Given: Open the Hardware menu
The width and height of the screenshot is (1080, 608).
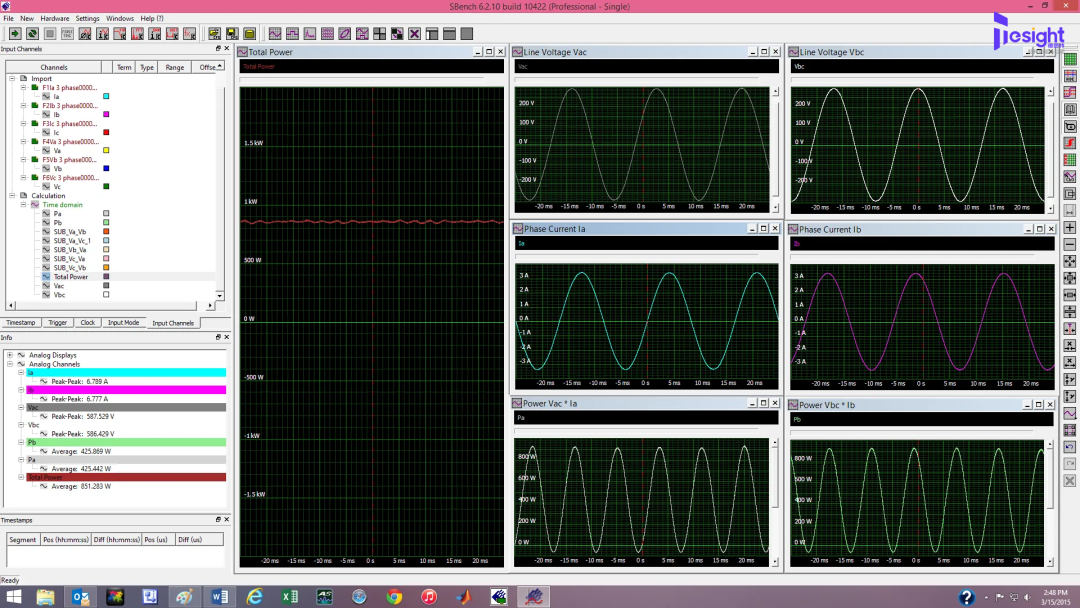Looking at the screenshot, I should (54, 19).
